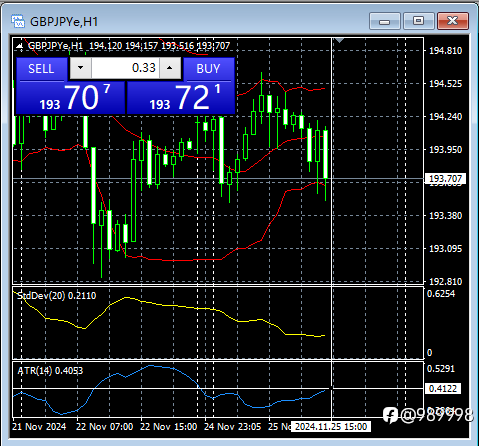Click the buy price 193.72 tile
The image size is (479, 446).
(181, 98)
